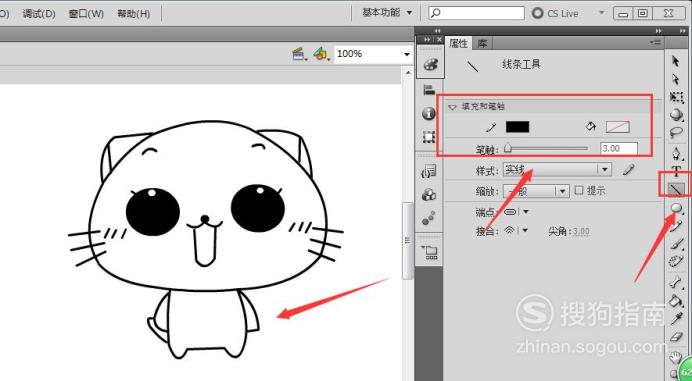Open the Transform panel icon
The height and width of the screenshot is (381, 692).
tap(429, 137)
